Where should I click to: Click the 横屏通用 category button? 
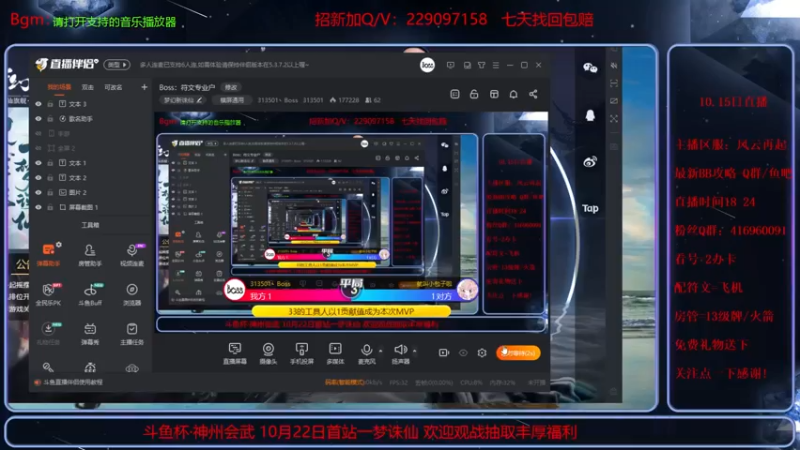(232, 100)
